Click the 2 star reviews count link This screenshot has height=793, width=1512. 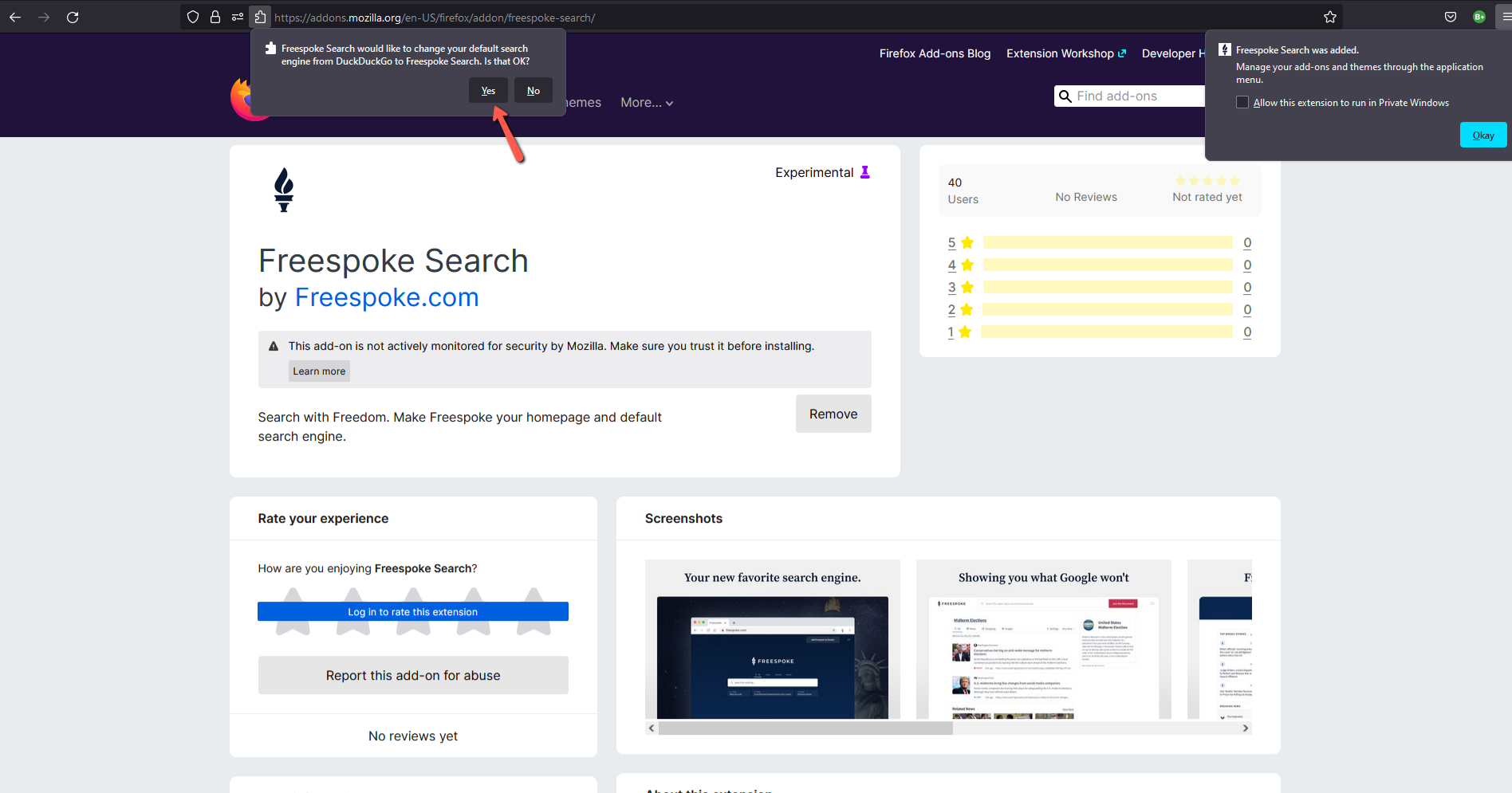[x=1247, y=309]
